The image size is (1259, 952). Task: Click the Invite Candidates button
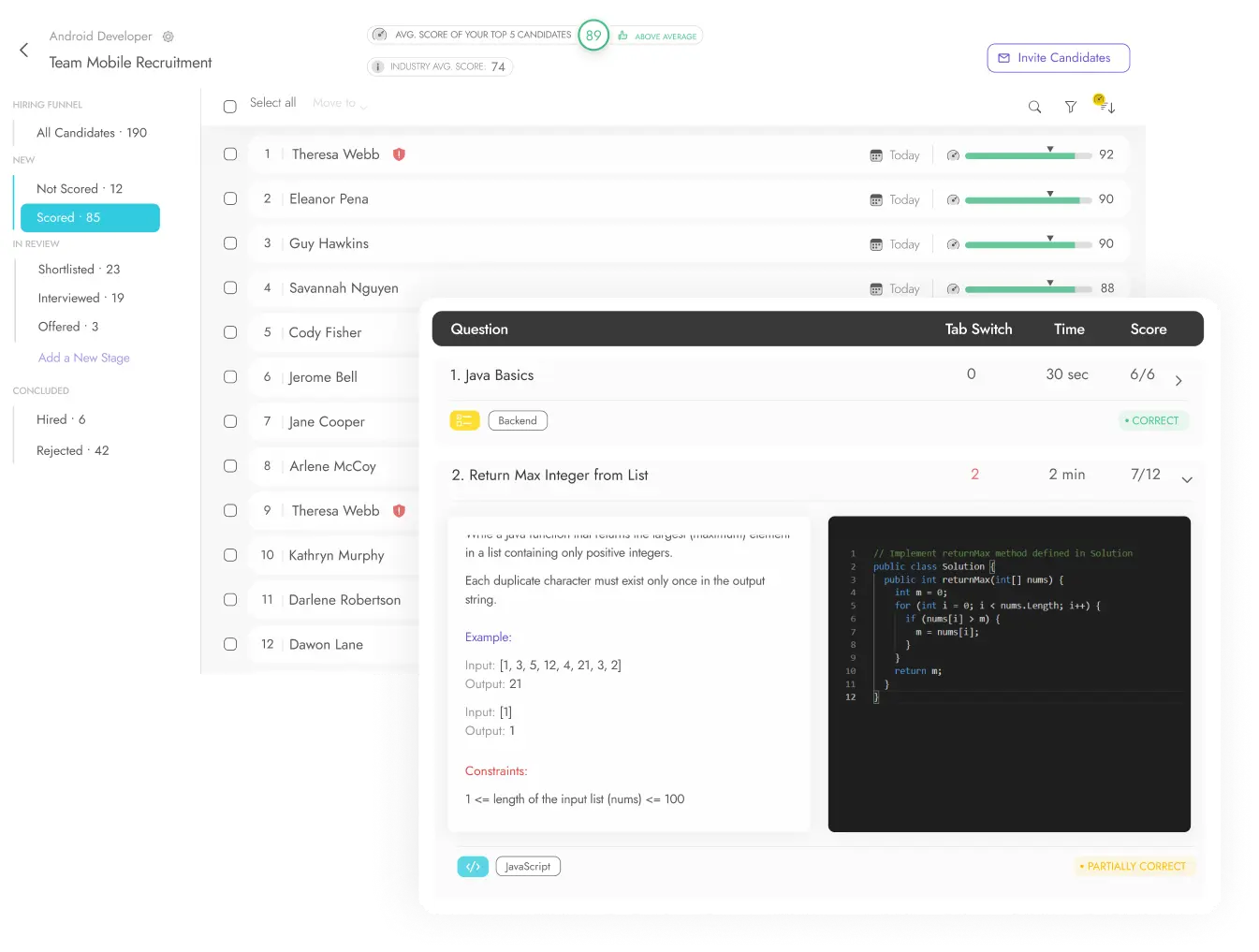coord(1058,58)
